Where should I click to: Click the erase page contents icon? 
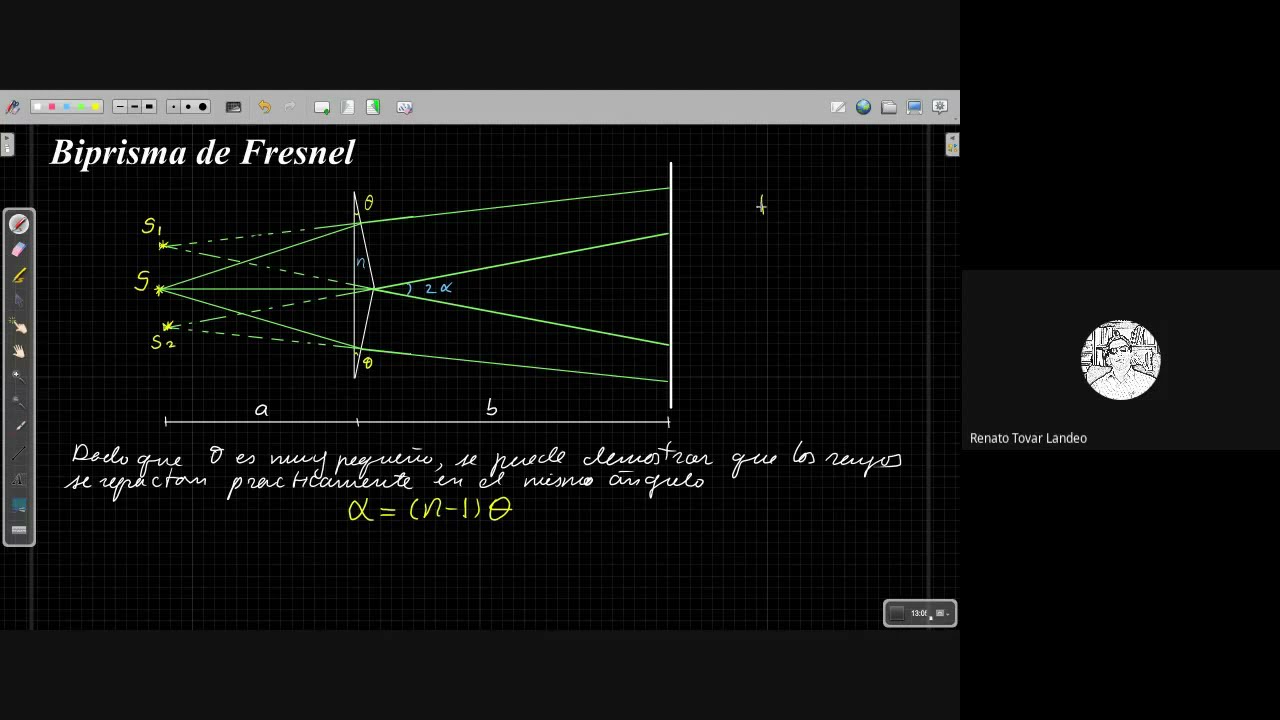pos(404,107)
